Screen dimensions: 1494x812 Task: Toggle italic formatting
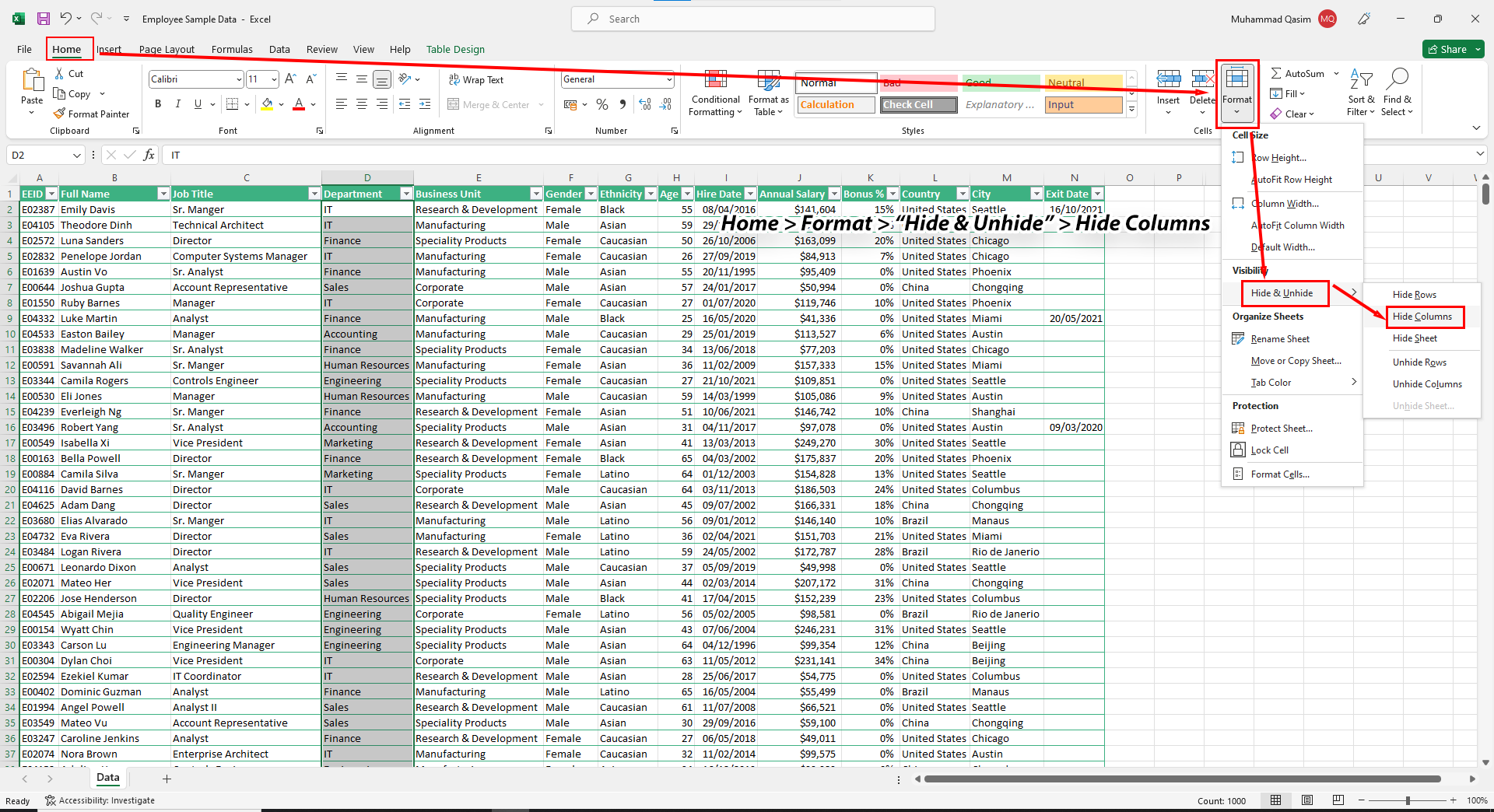(177, 103)
